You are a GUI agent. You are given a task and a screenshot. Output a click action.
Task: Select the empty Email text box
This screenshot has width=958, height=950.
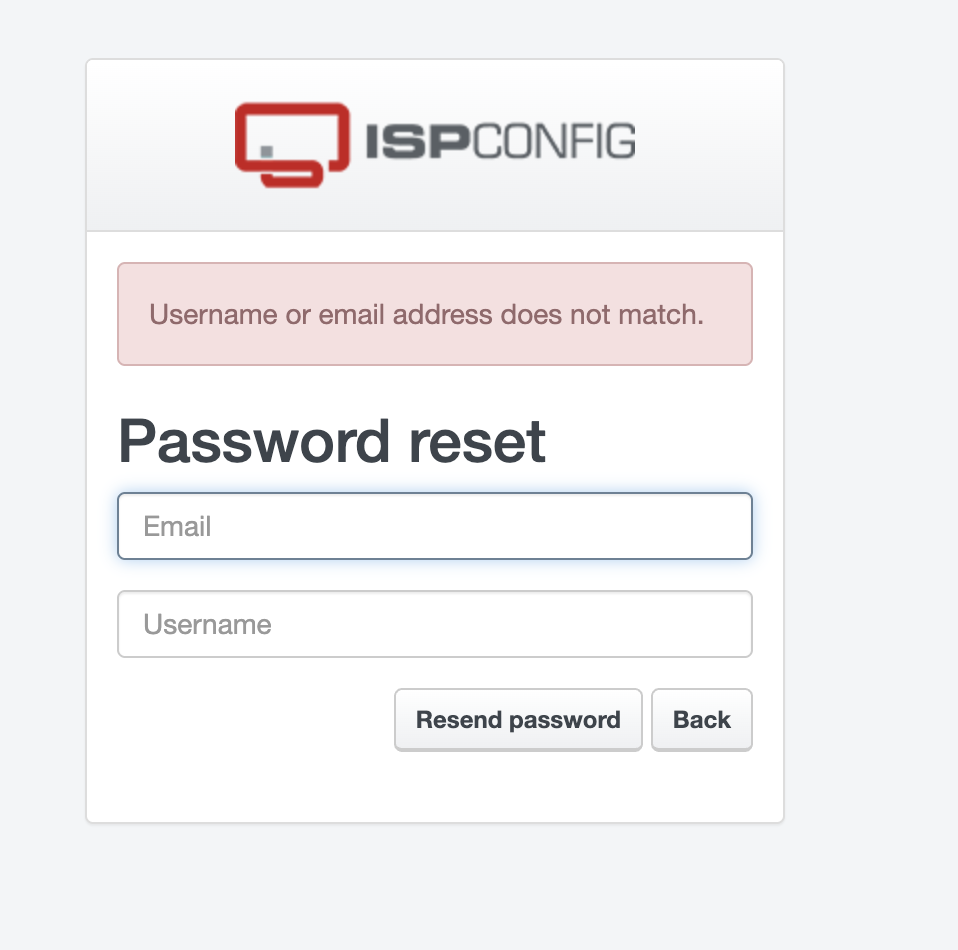click(435, 525)
